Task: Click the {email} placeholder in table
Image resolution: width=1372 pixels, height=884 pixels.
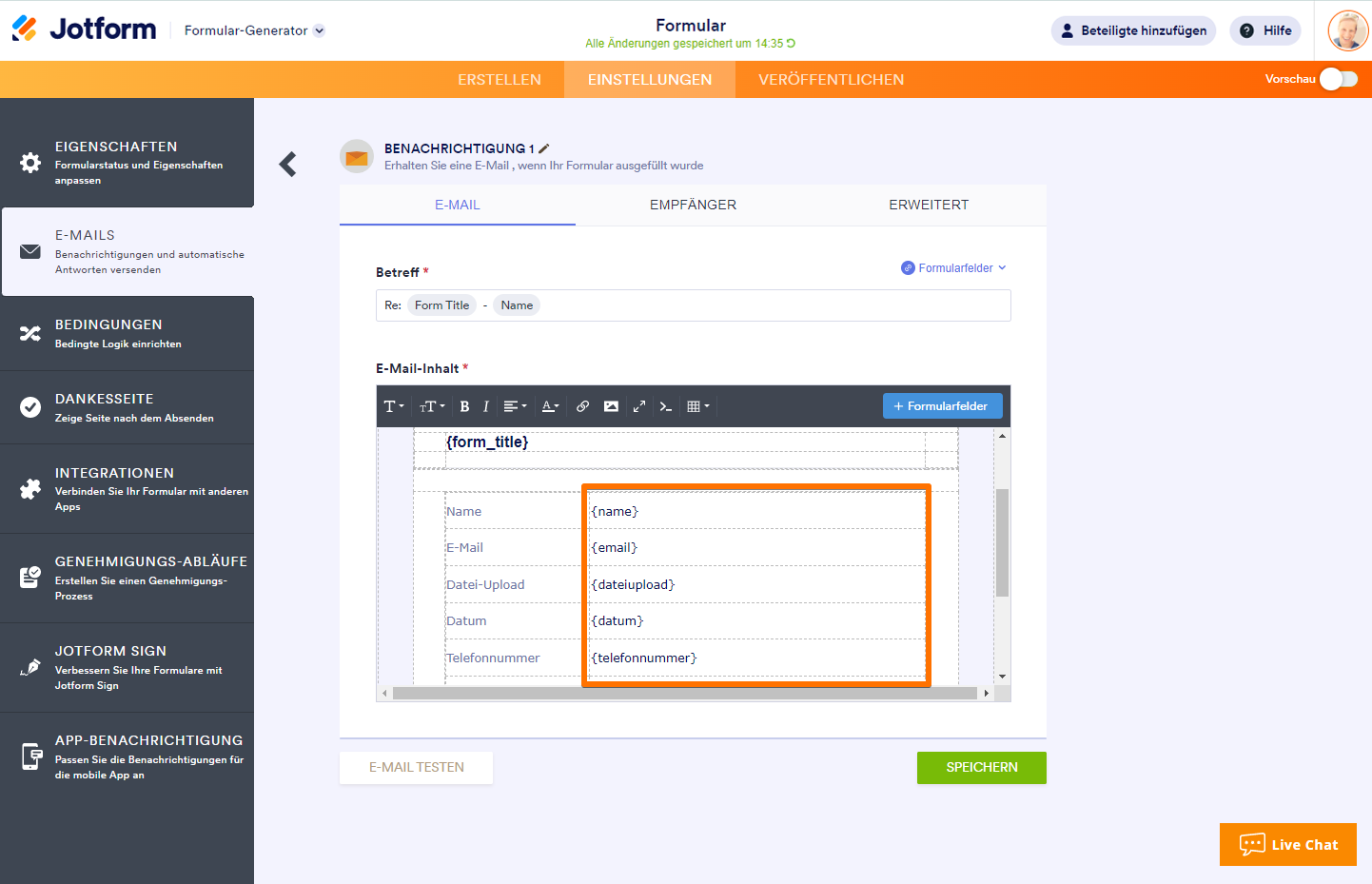Action: click(x=615, y=548)
